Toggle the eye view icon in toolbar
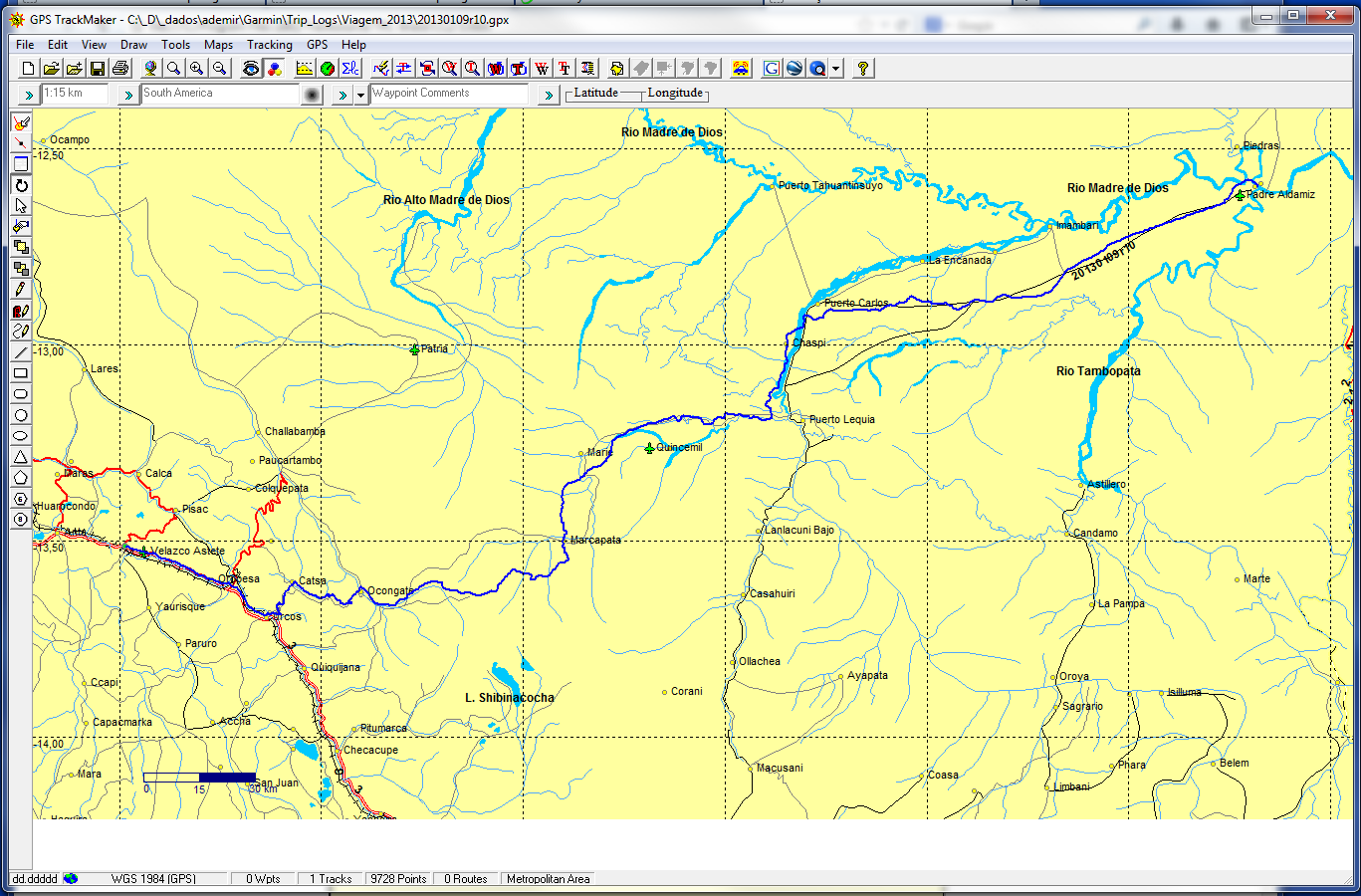 tap(251, 69)
